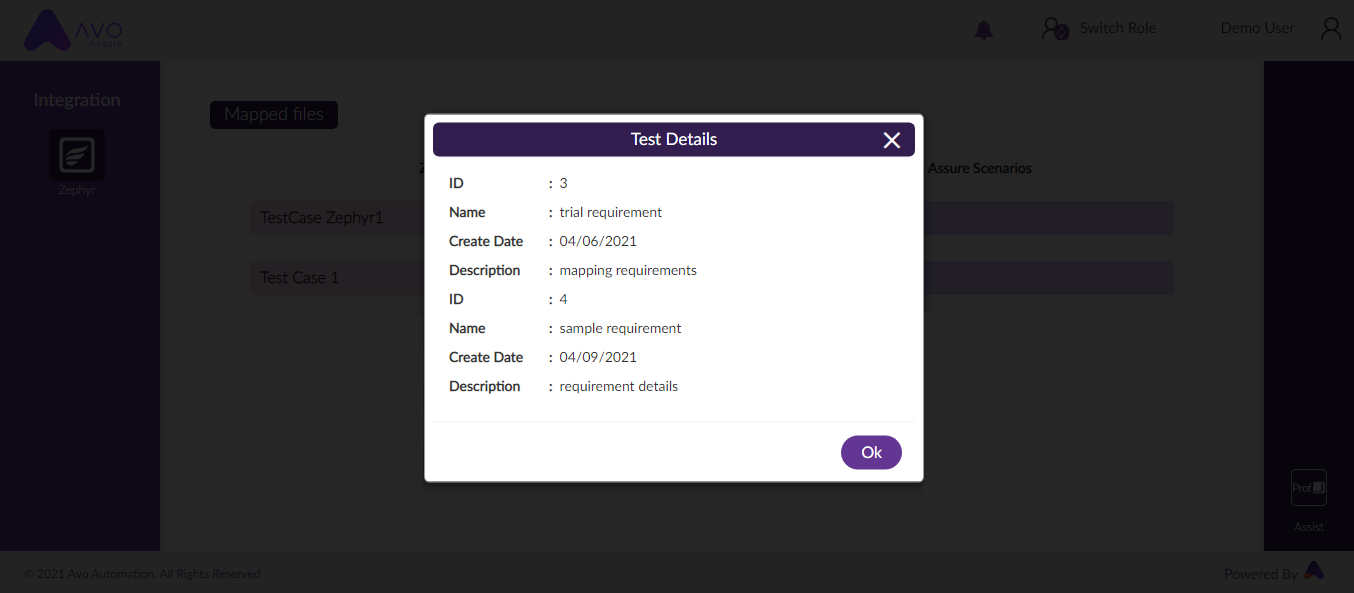1354x593 pixels.
Task: Open the Demo User profile icon
Action: [x=1331, y=28]
